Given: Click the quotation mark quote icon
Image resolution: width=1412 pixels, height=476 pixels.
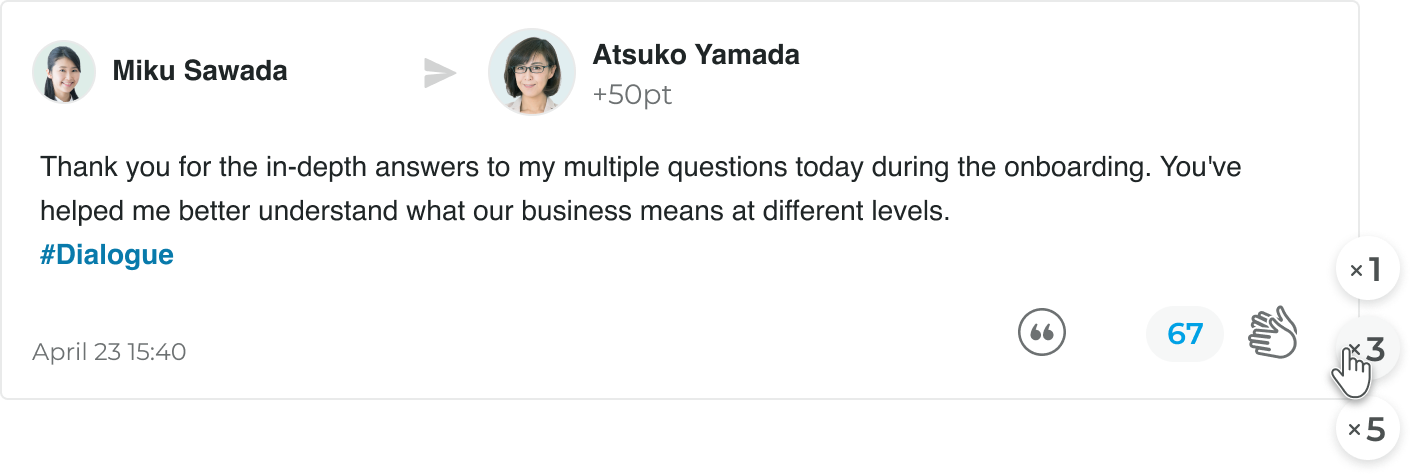Looking at the screenshot, I should (1042, 333).
